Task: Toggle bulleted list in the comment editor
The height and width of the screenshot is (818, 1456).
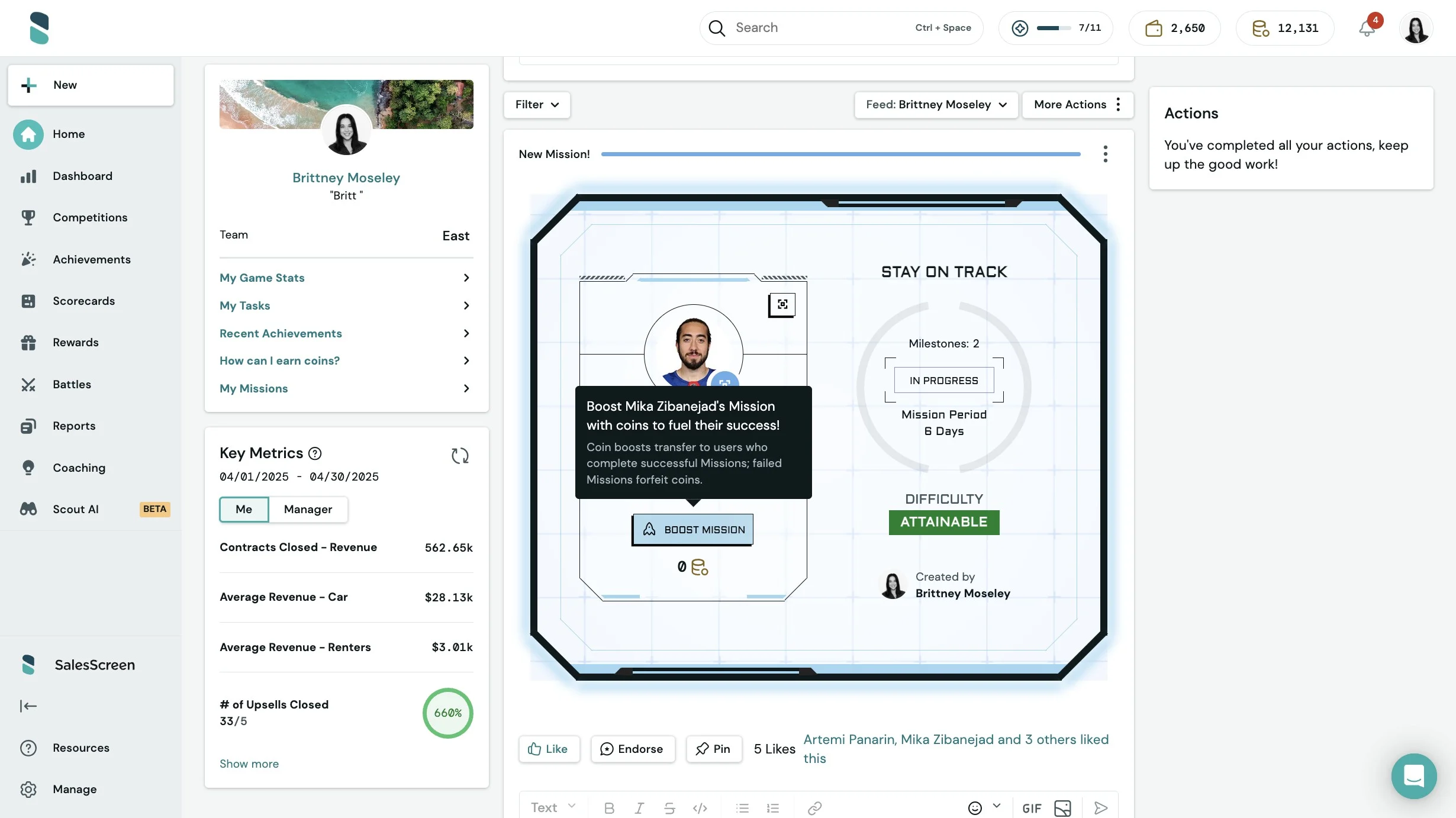Action: tap(742, 809)
